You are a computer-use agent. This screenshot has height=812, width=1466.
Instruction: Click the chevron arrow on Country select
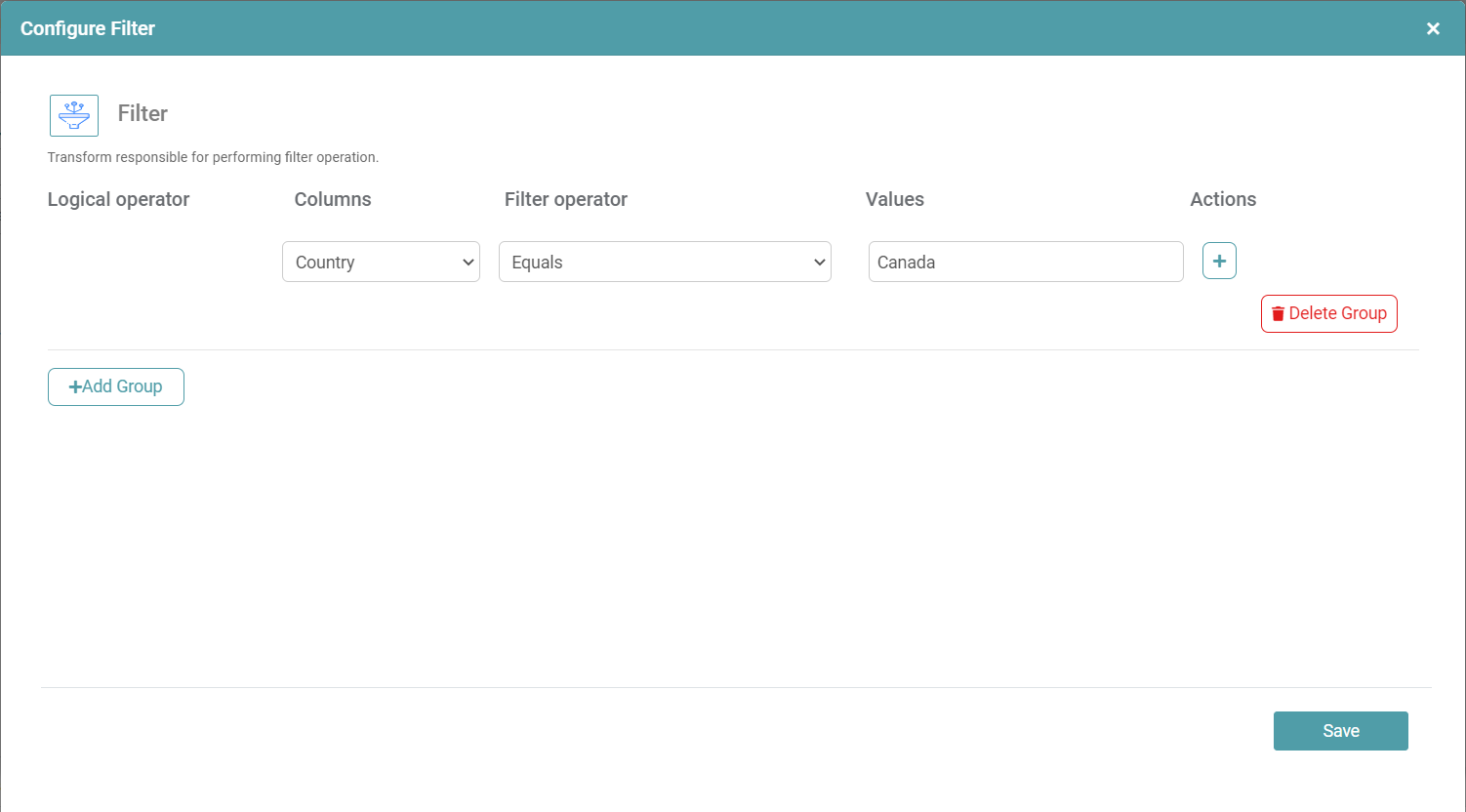[468, 262]
